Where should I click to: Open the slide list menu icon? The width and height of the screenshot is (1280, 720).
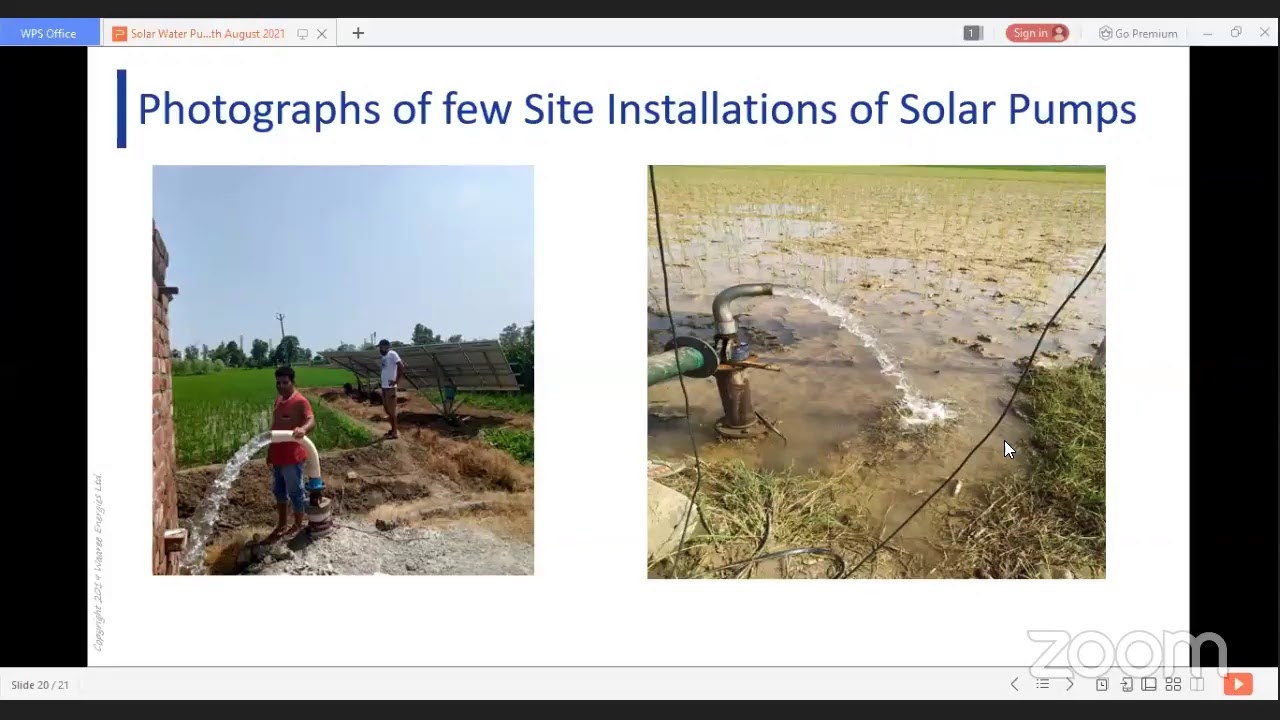[1042, 684]
